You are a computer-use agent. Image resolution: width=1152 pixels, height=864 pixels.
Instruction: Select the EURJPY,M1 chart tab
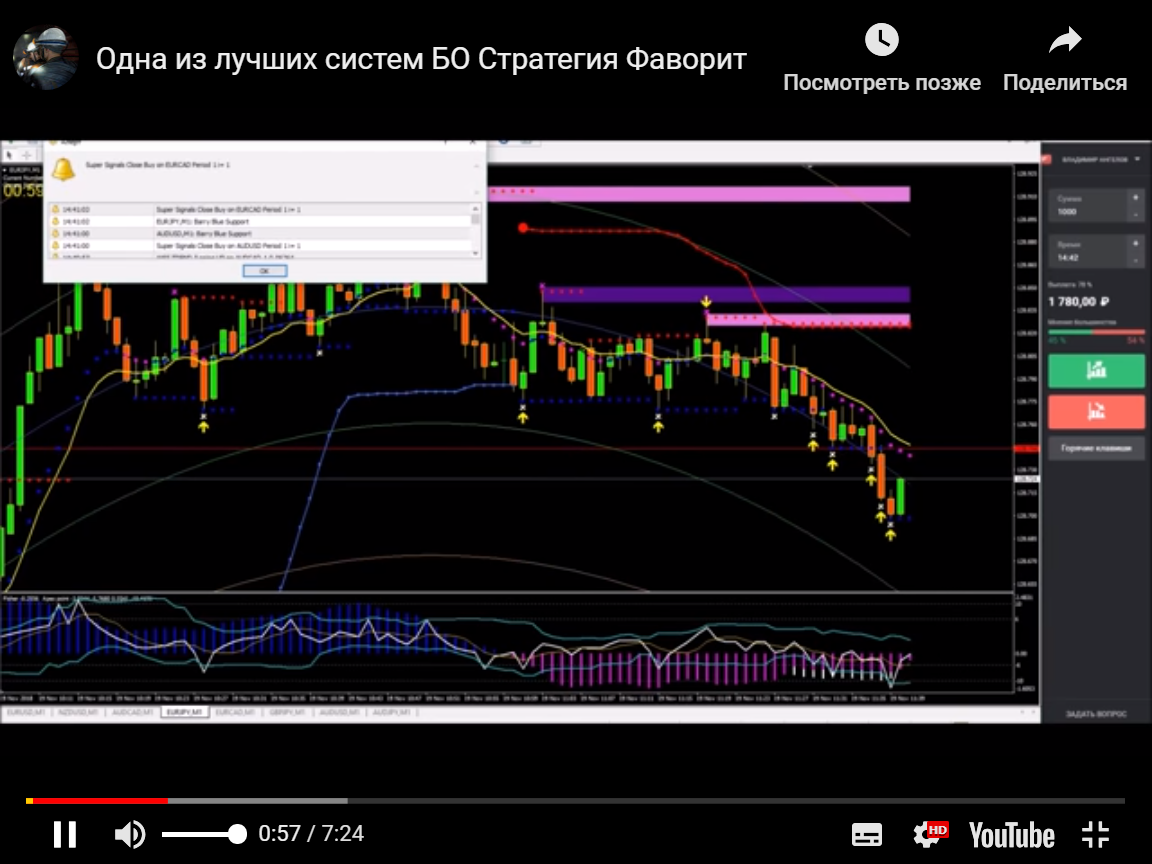pos(184,713)
